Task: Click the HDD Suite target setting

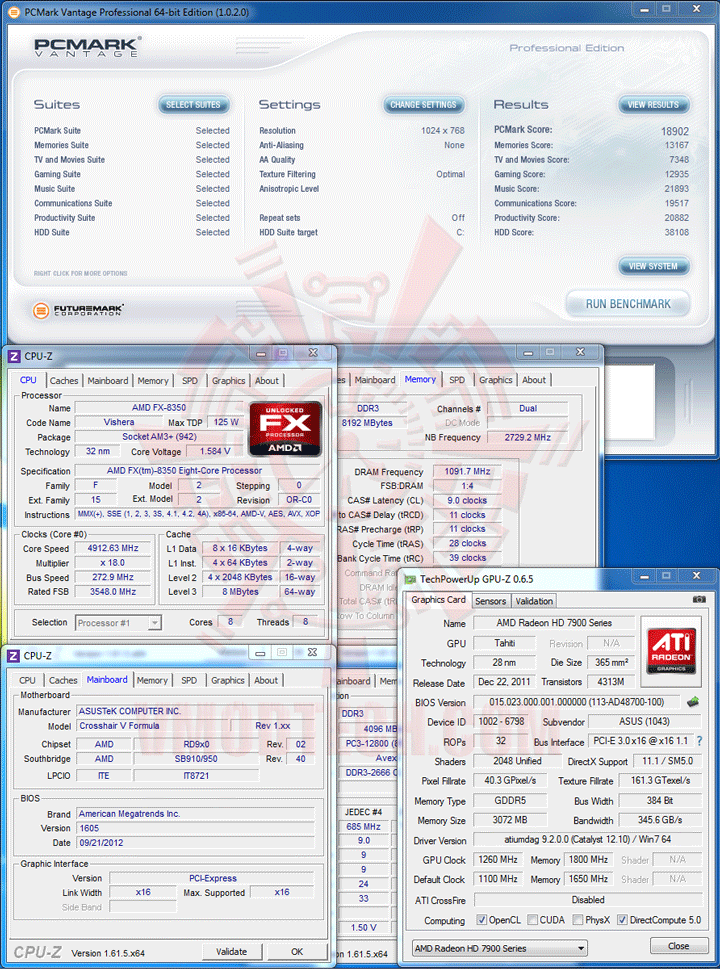Action: (x=362, y=232)
